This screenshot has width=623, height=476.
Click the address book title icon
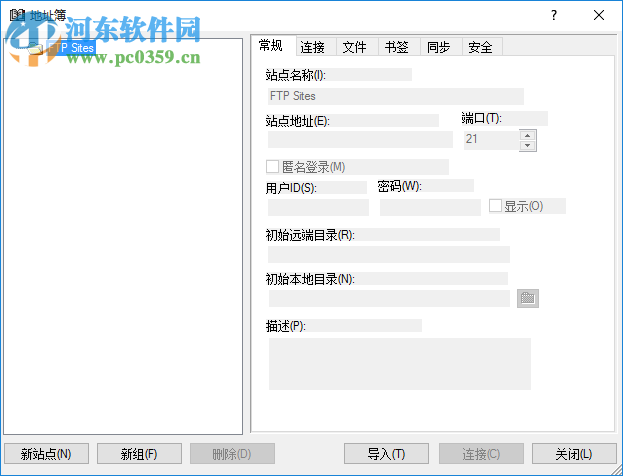[17, 15]
